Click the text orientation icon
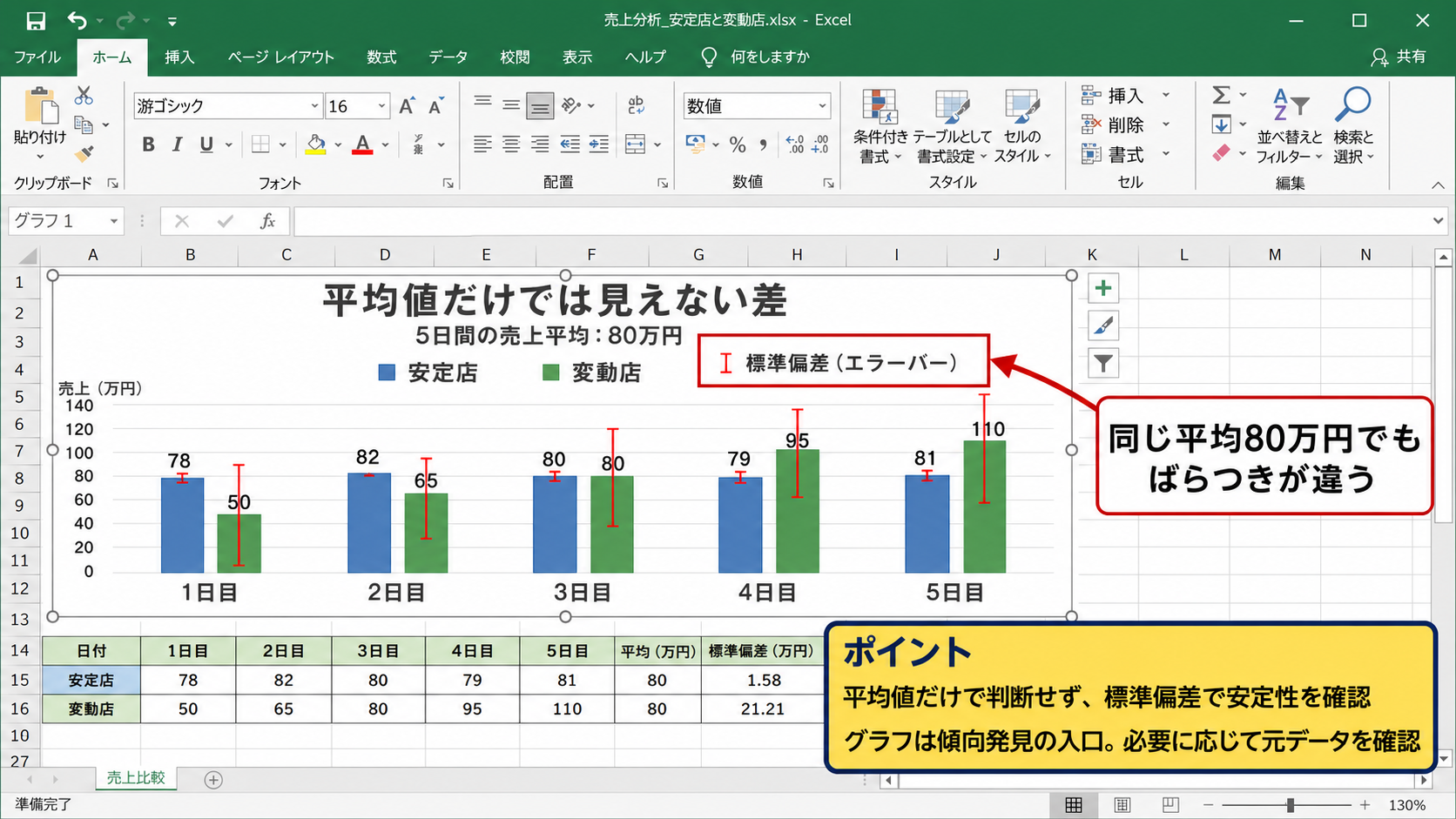Viewport: 1456px width, 819px height. pos(571,106)
